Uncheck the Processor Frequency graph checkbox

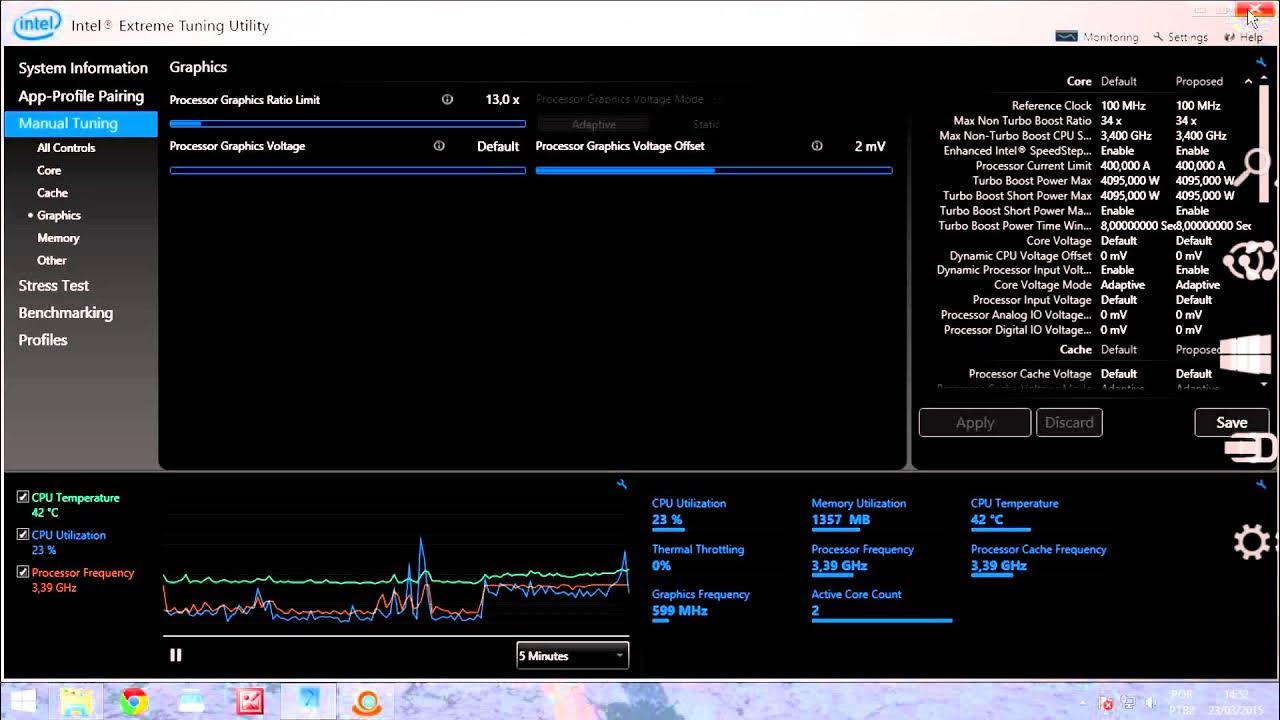23,572
